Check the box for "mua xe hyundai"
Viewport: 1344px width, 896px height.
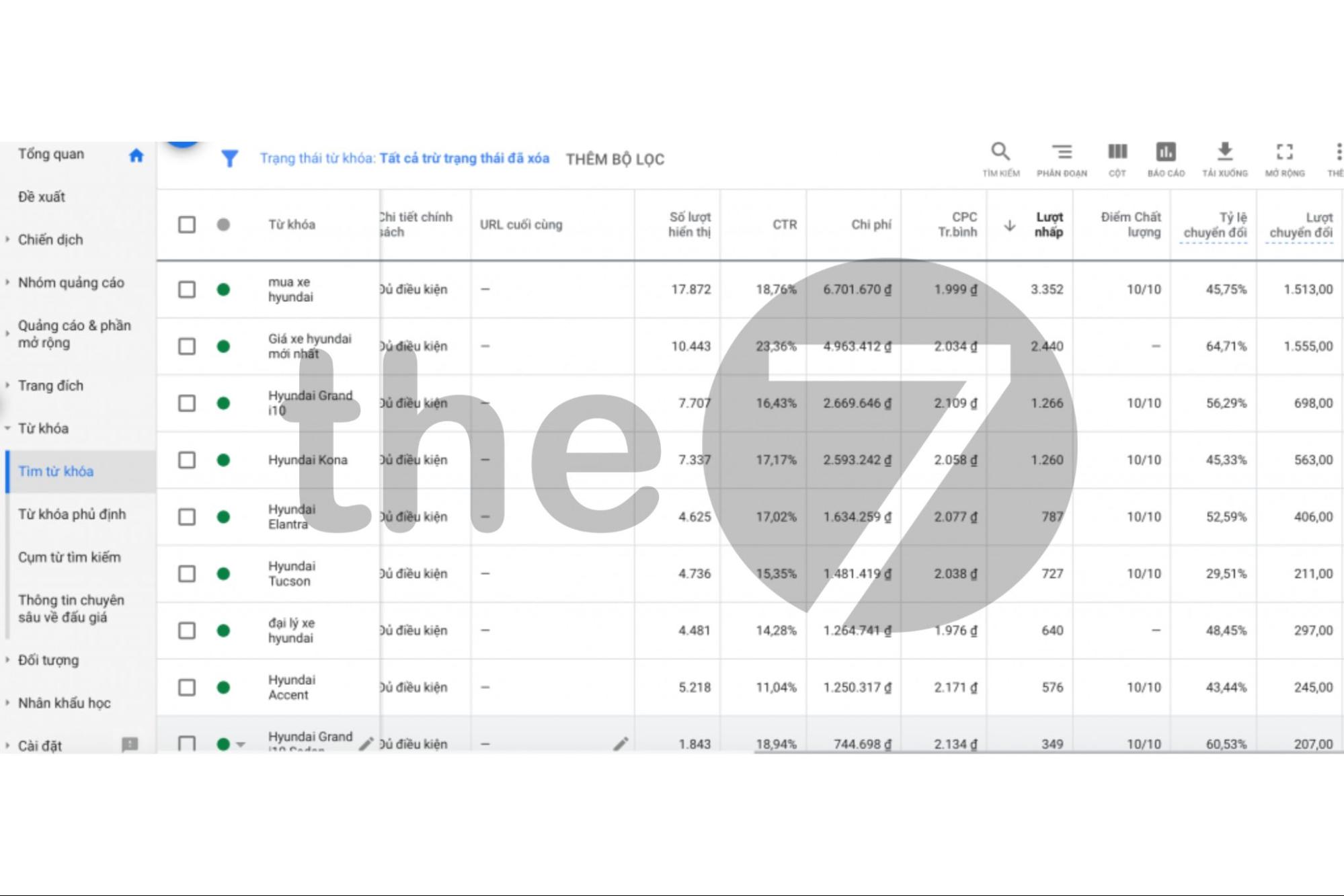[187, 290]
